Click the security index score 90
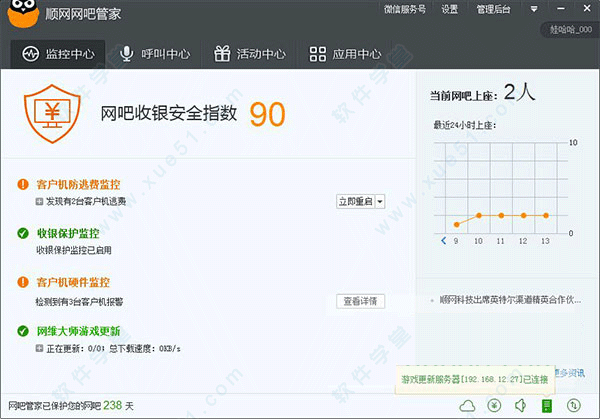 (x=267, y=114)
